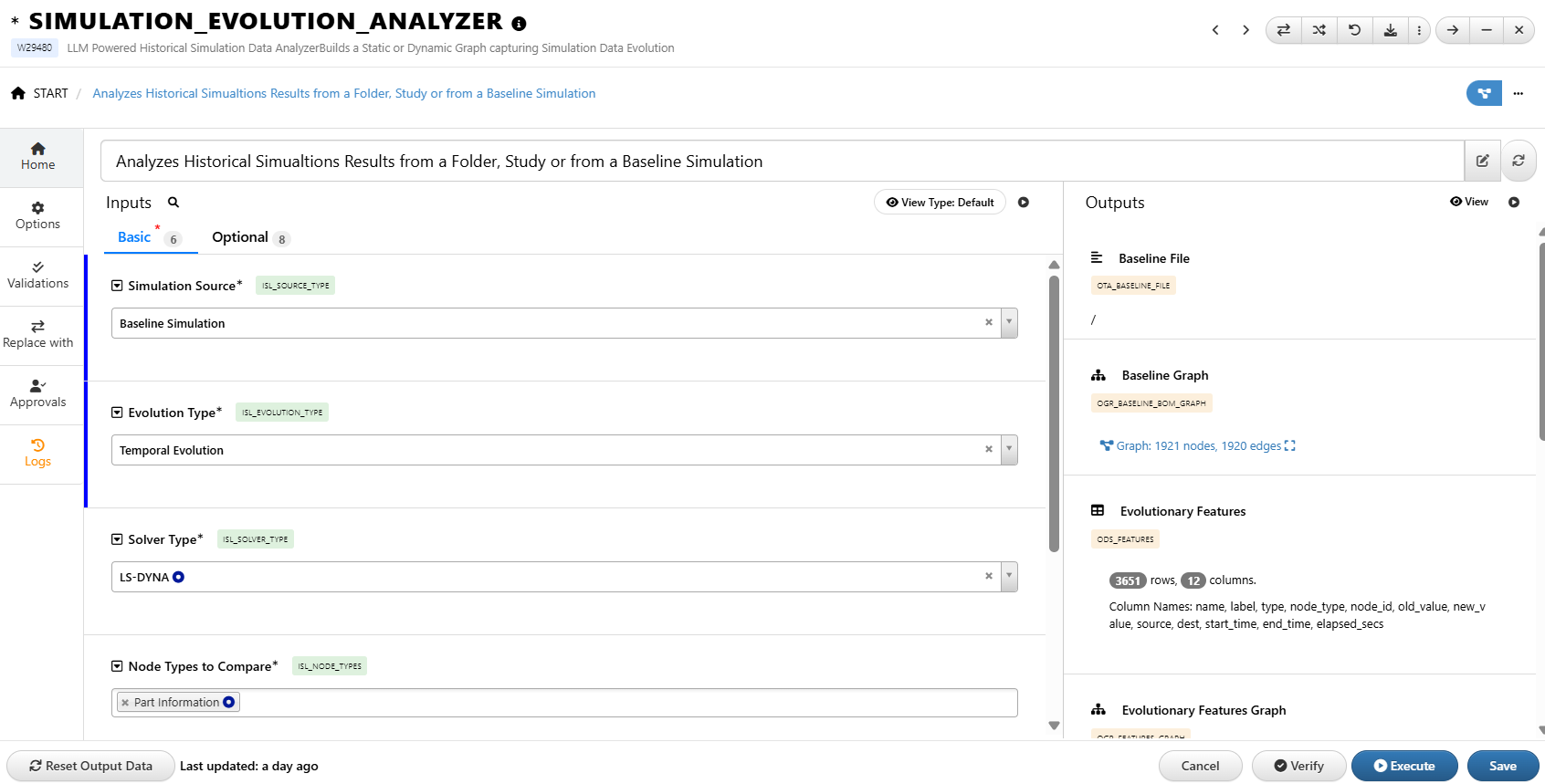
Task: Open the Graph 1921 nodes link
Action: [x=1198, y=445]
